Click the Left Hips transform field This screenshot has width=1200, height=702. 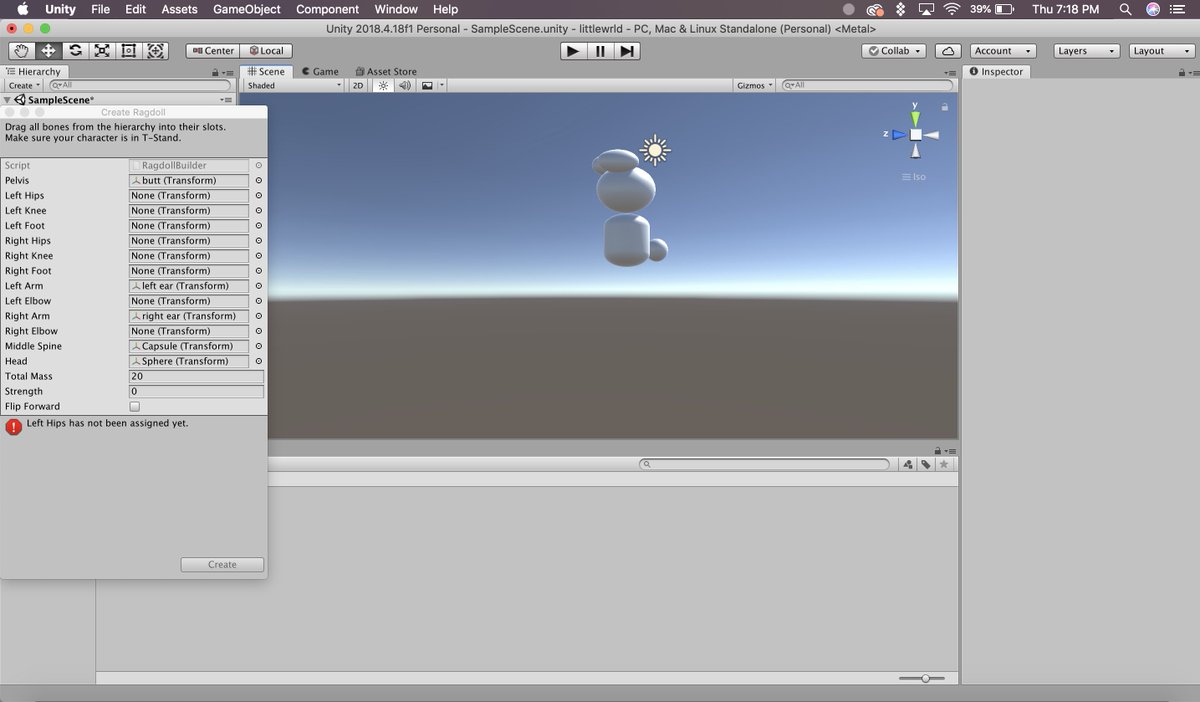coord(189,196)
